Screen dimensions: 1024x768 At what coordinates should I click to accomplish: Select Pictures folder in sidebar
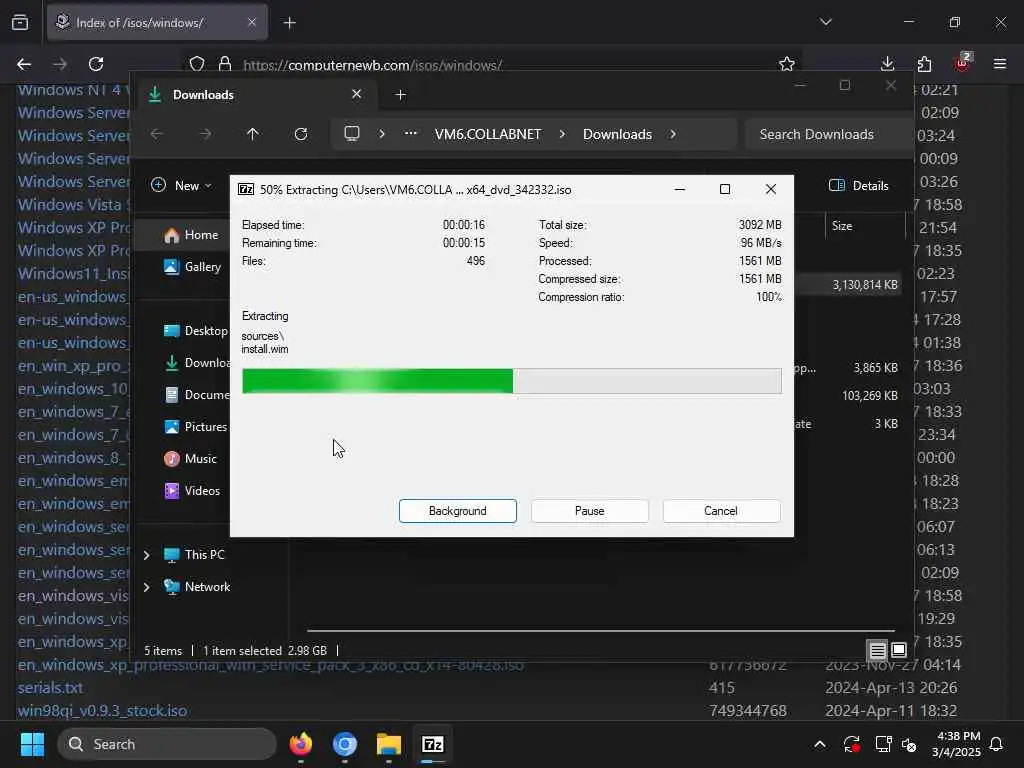tap(195, 426)
